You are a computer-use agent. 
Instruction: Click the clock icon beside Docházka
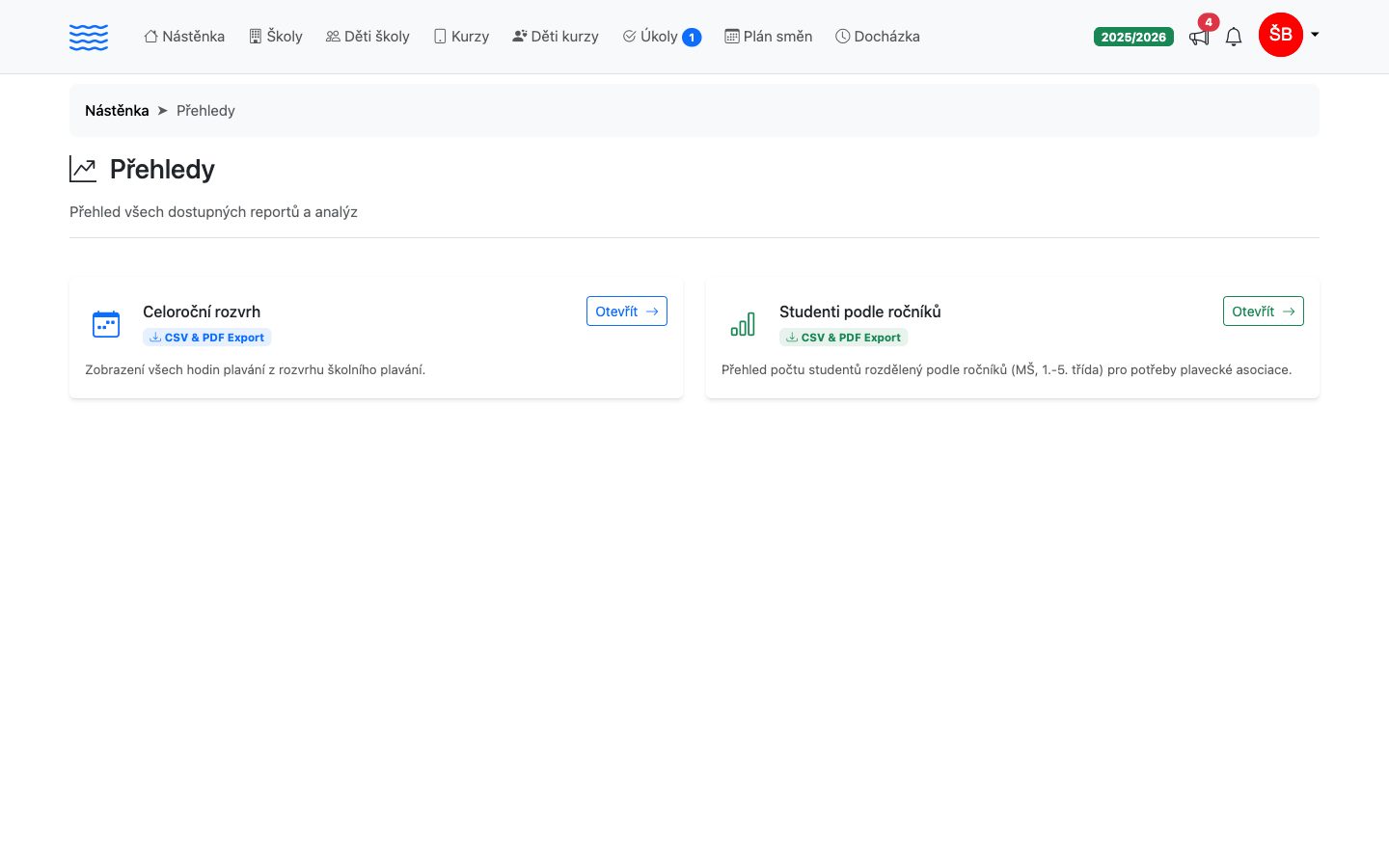(843, 37)
